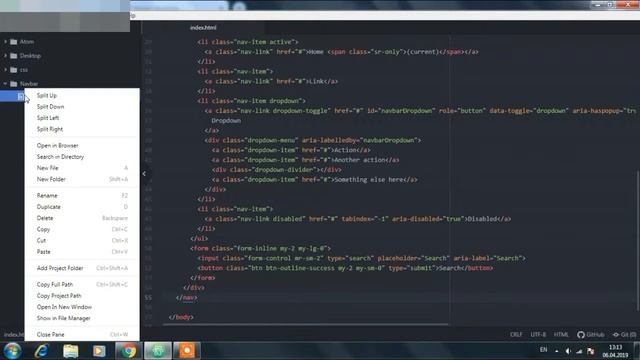Select the Desktop folder name in tree
Screen dimensions: 640x360
[x=30, y=56]
